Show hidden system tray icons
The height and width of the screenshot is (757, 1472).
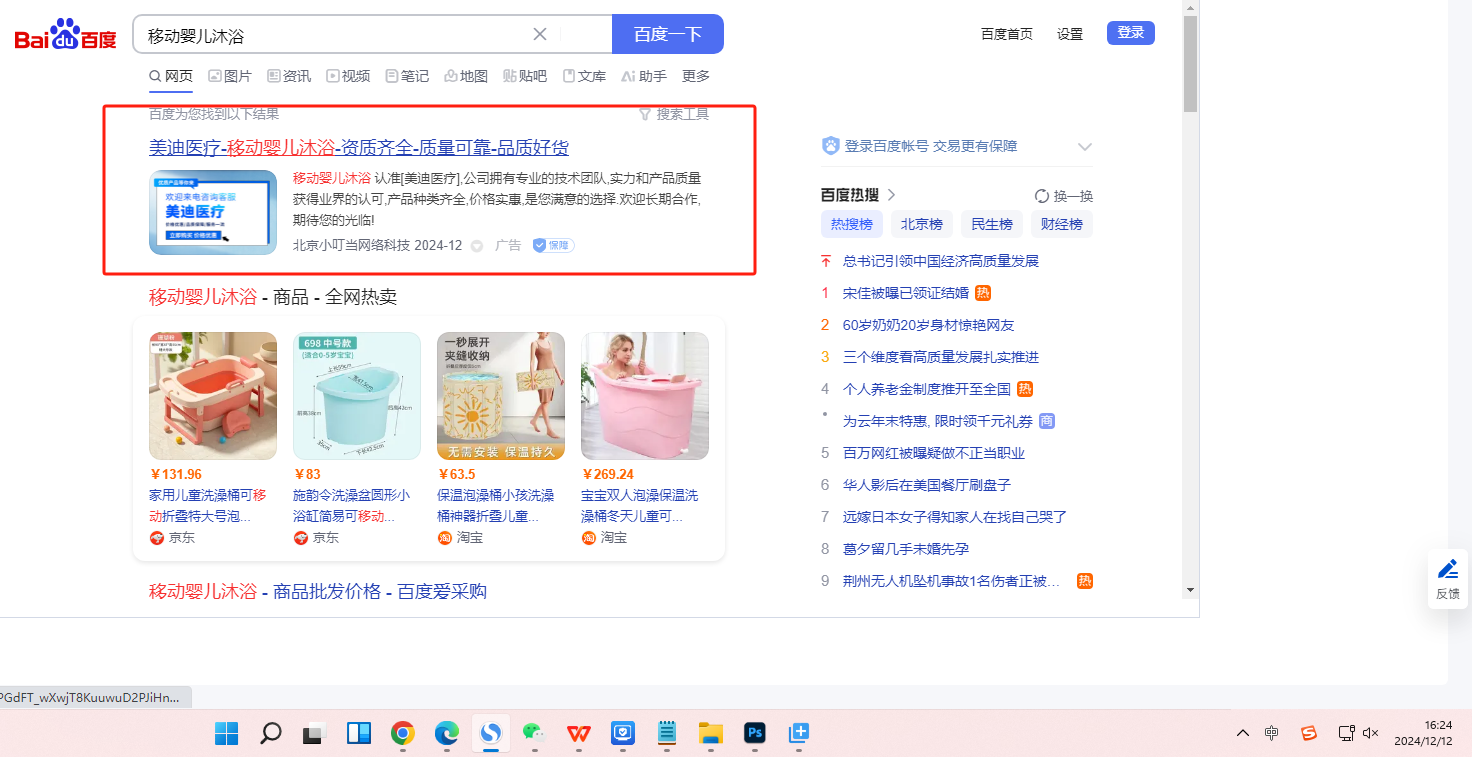(x=1243, y=734)
